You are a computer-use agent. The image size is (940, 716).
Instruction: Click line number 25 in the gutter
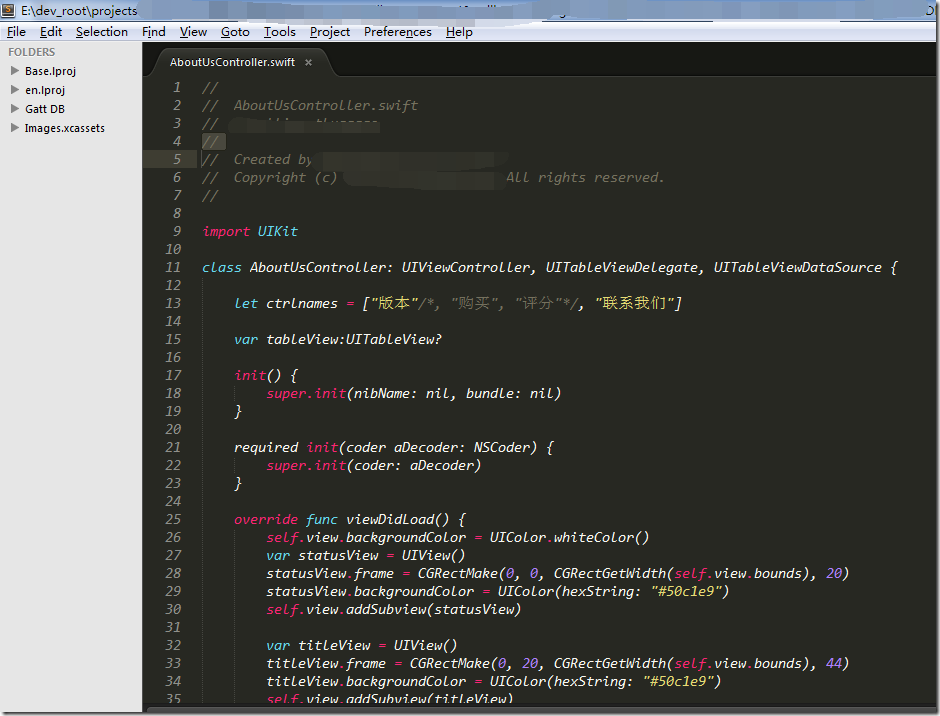point(173,519)
